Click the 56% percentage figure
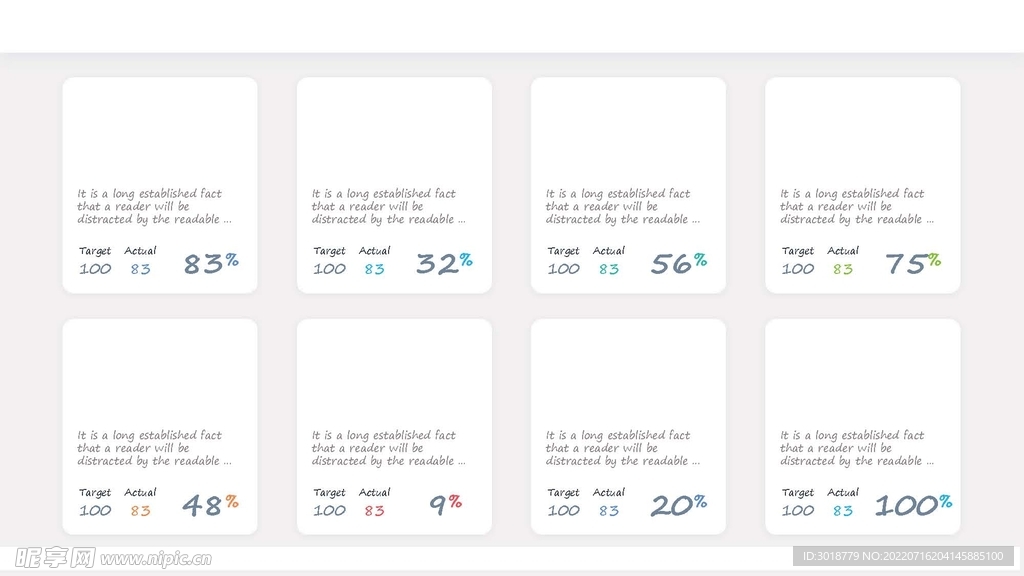Screen dimensions: 1024x576 pos(679,263)
